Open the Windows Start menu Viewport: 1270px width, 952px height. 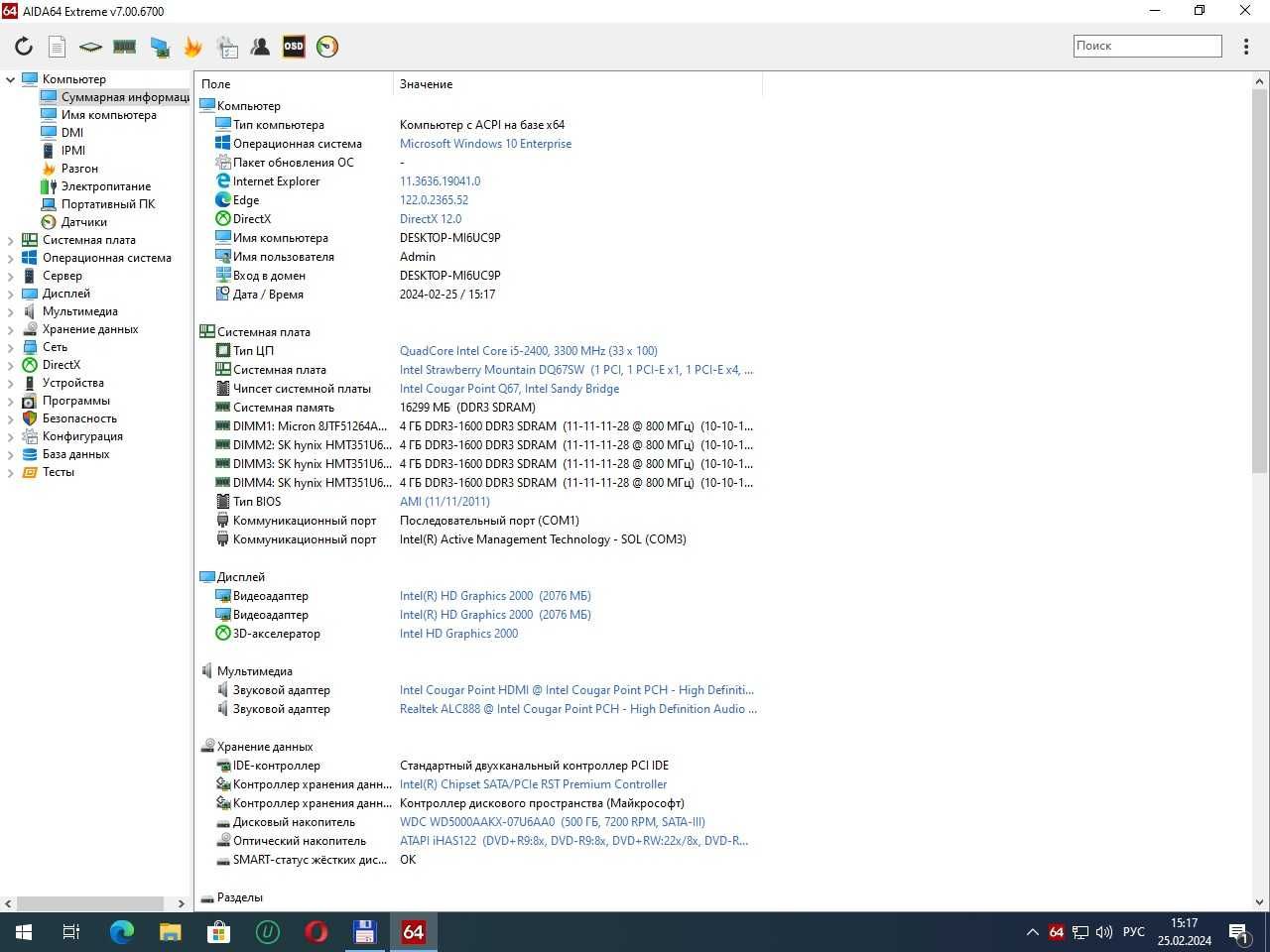24,932
